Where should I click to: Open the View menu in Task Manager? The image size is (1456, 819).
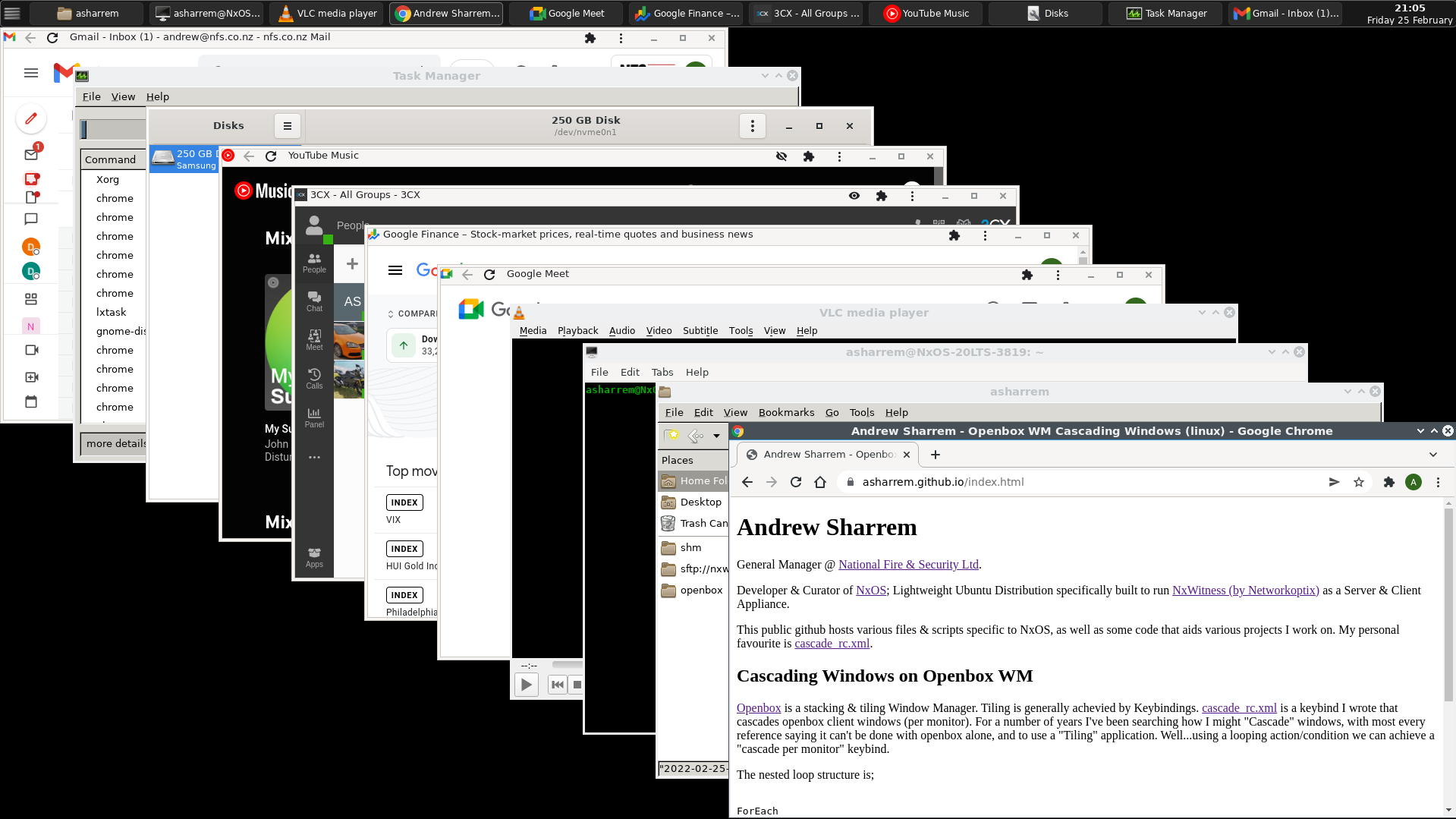(x=123, y=96)
